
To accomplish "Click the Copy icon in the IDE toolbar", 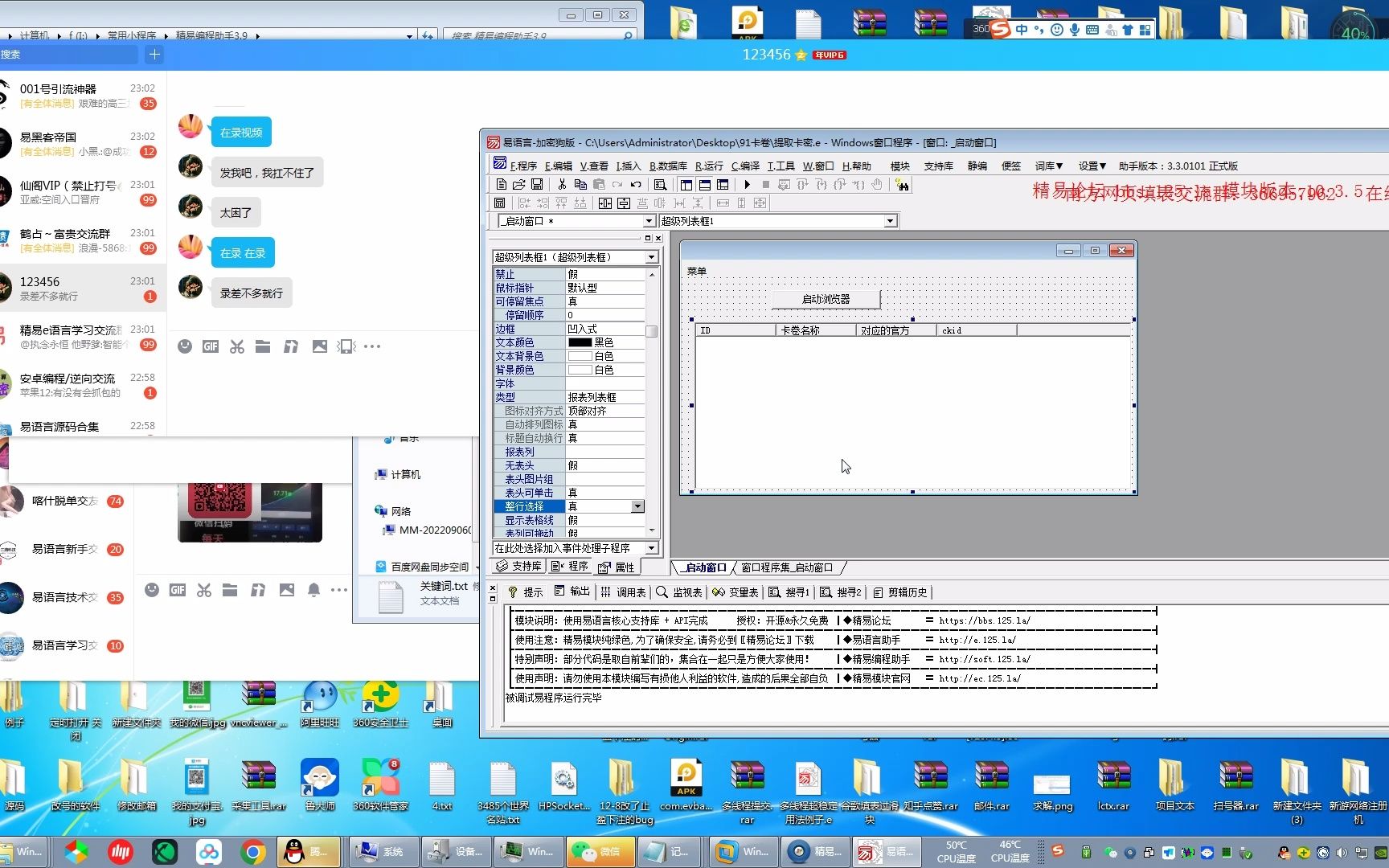I will click(580, 185).
